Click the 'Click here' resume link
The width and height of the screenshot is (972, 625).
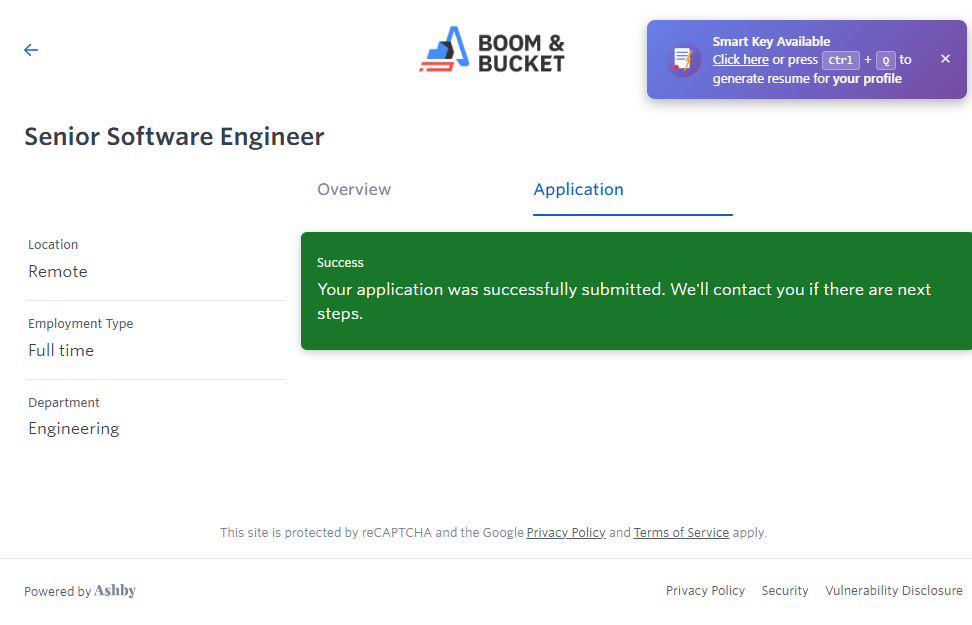point(740,60)
